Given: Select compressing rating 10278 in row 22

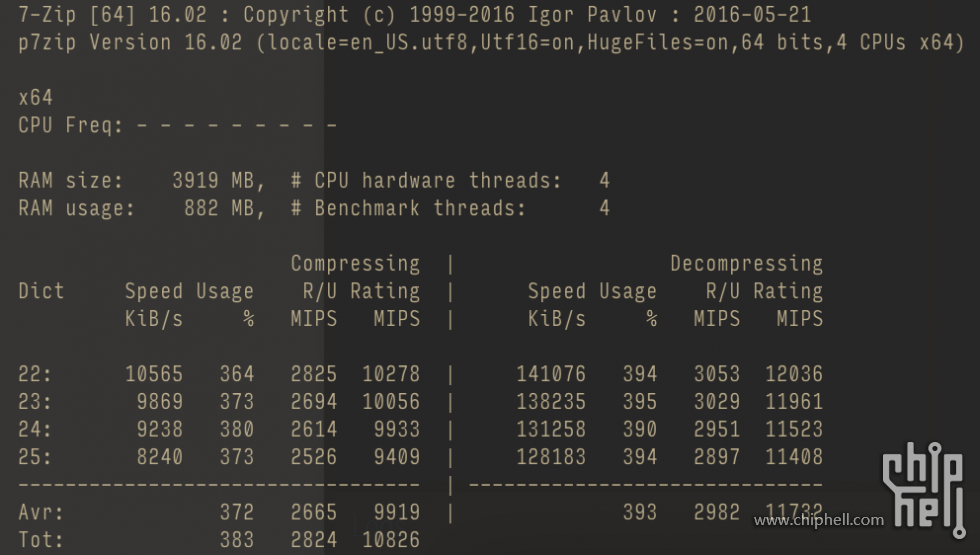Looking at the screenshot, I should 391,374.
